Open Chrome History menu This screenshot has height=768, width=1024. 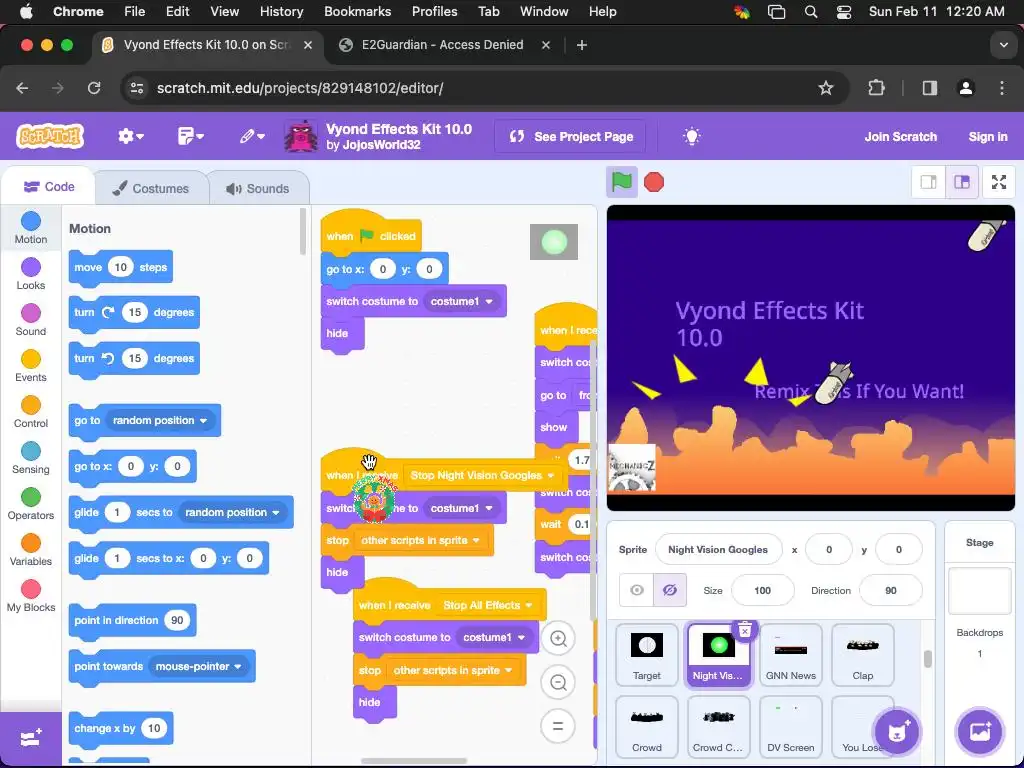[x=281, y=11]
